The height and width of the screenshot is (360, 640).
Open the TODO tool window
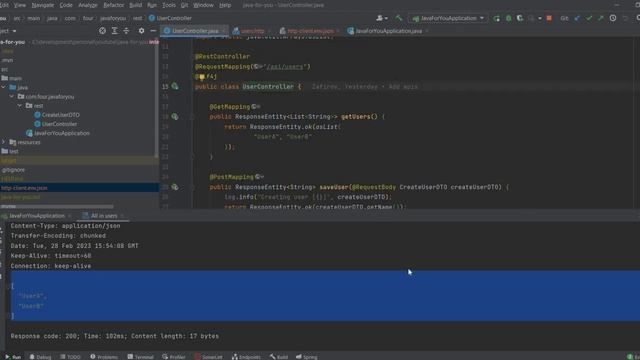(x=71, y=357)
